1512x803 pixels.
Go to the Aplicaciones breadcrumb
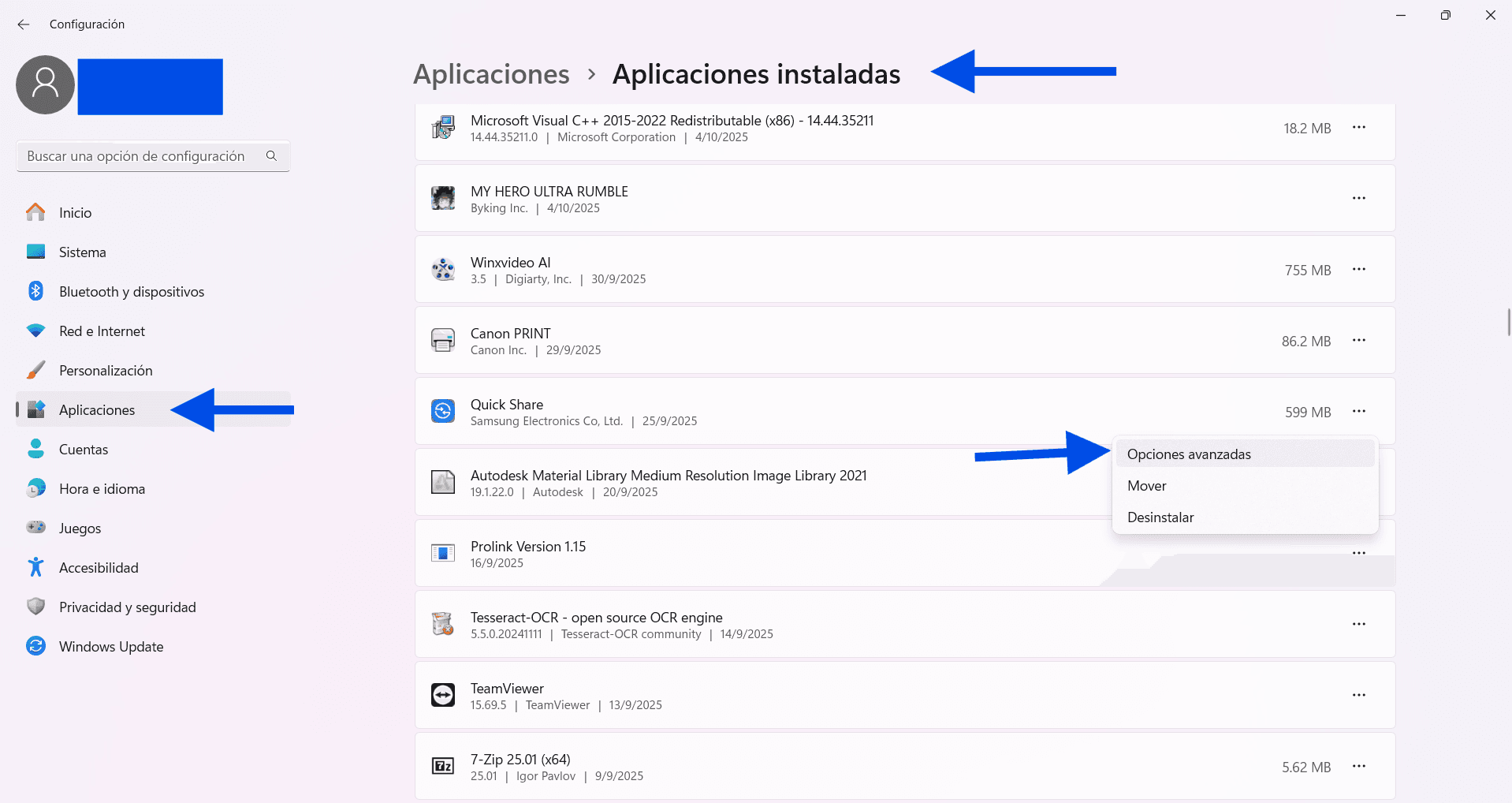[x=491, y=74]
